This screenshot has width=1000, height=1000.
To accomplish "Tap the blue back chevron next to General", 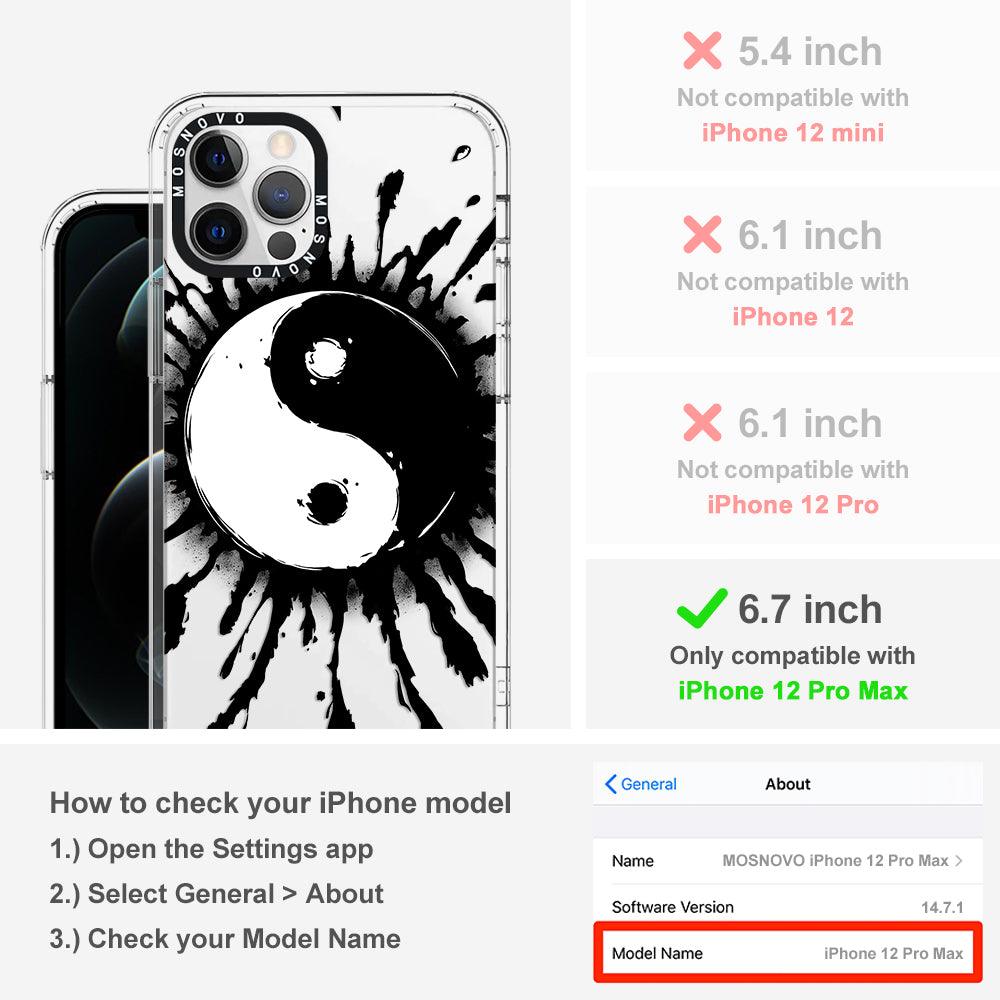I will 610,784.
